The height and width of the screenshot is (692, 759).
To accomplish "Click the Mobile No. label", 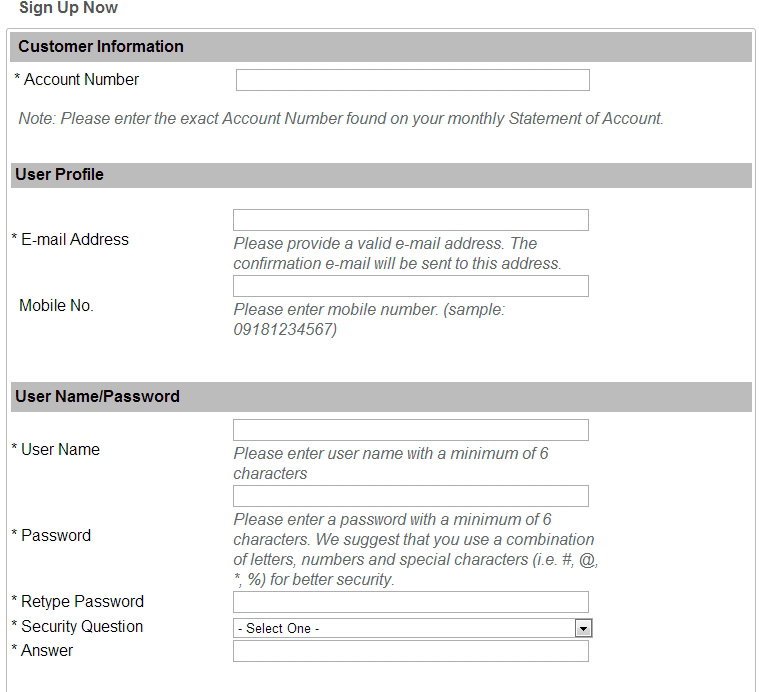I will (56, 306).
